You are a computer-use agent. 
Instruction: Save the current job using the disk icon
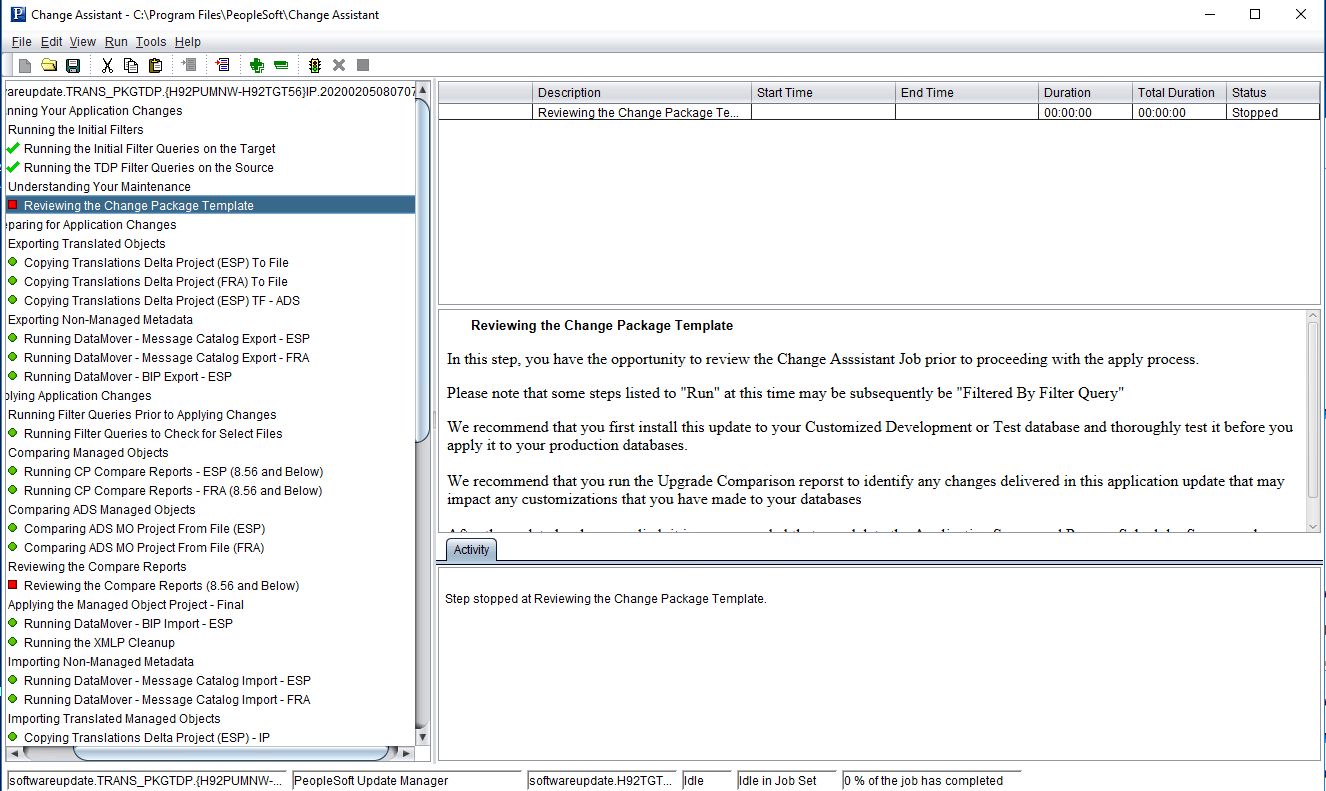point(71,64)
